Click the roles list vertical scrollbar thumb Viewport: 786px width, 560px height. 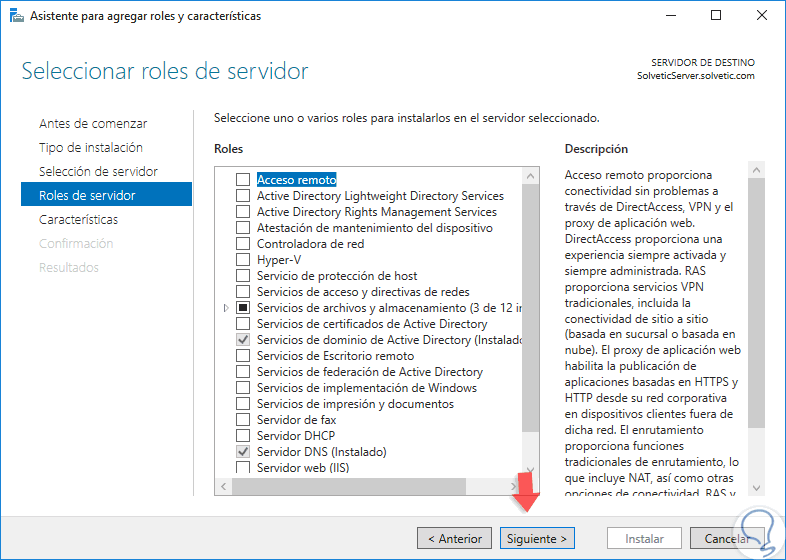click(x=530, y=307)
